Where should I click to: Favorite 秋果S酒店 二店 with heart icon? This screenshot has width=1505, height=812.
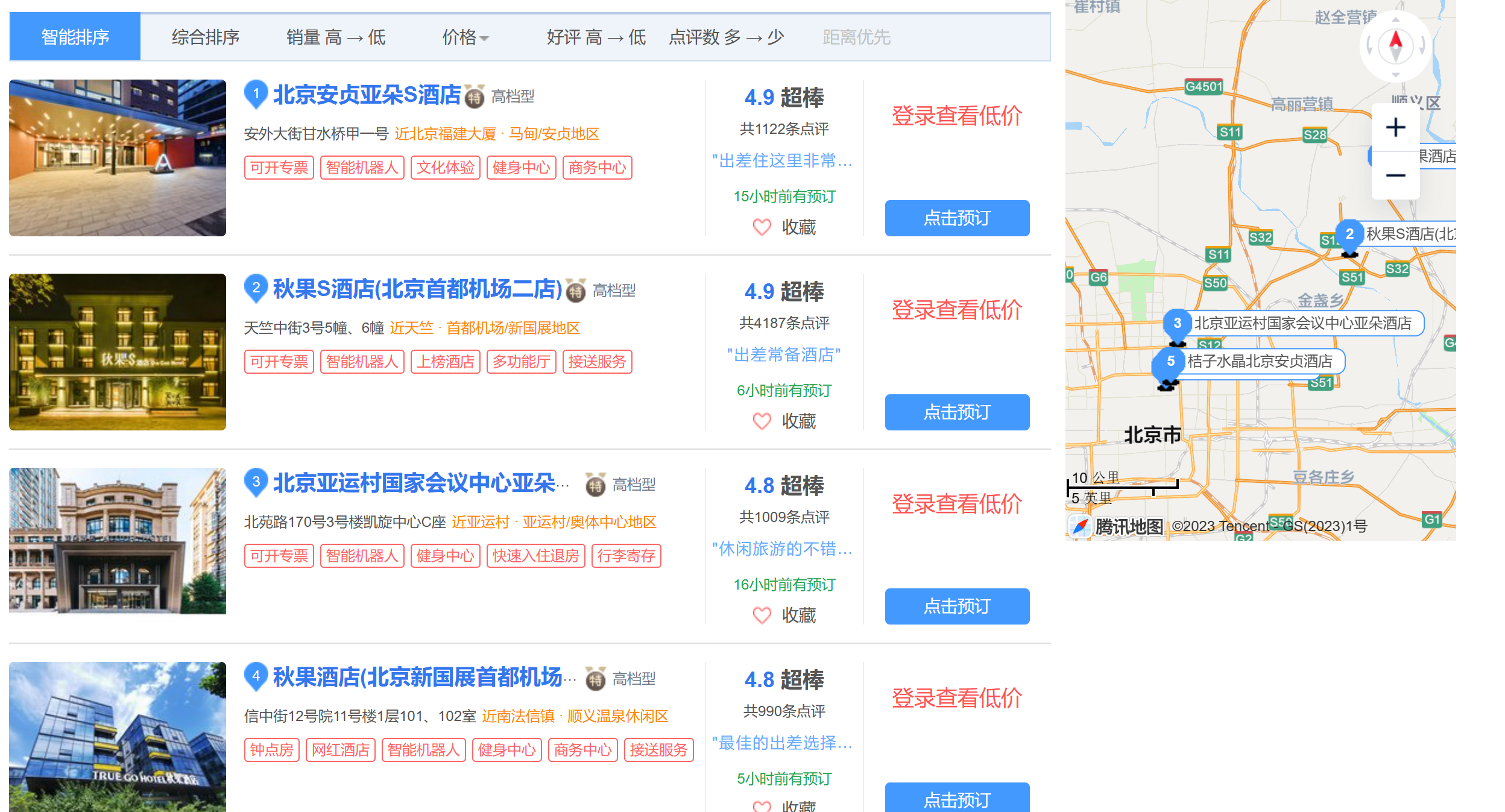tap(762, 421)
